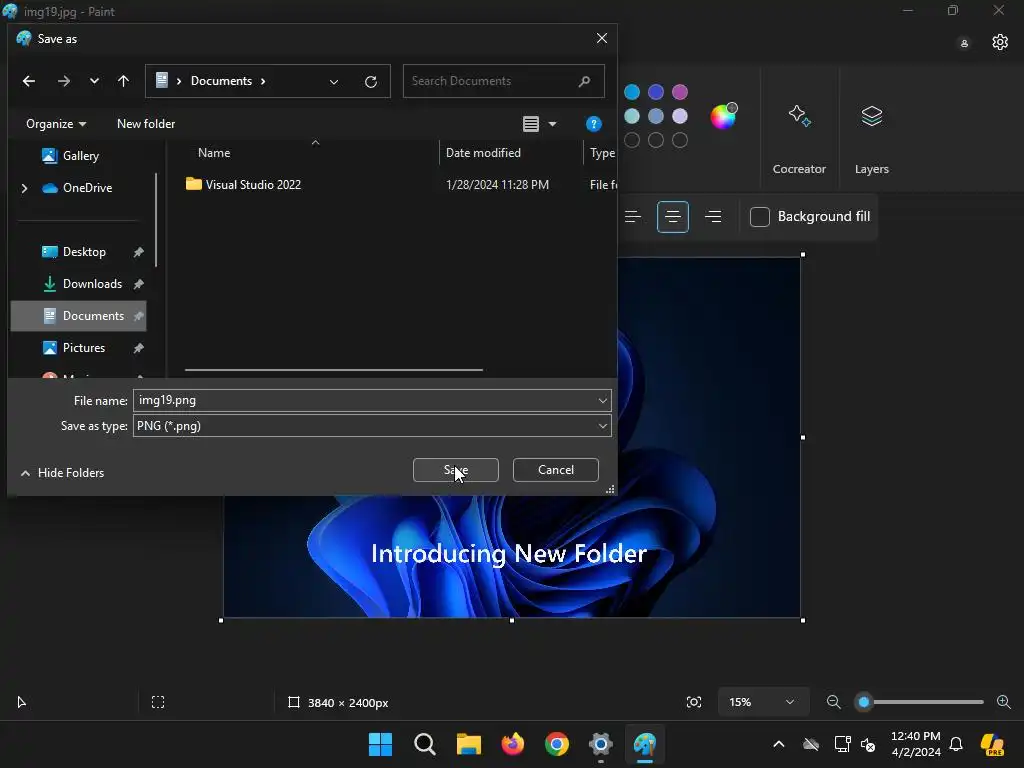This screenshot has height=768, width=1024.
Task: Open the 15% zoom level dropdown
Action: (x=762, y=702)
